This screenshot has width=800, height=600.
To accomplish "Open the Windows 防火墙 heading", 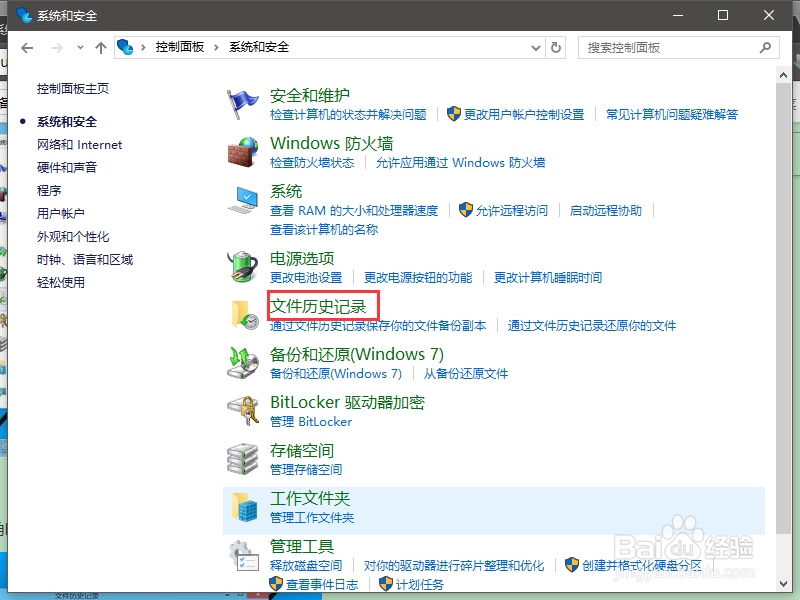I will click(x=332, y=143).
